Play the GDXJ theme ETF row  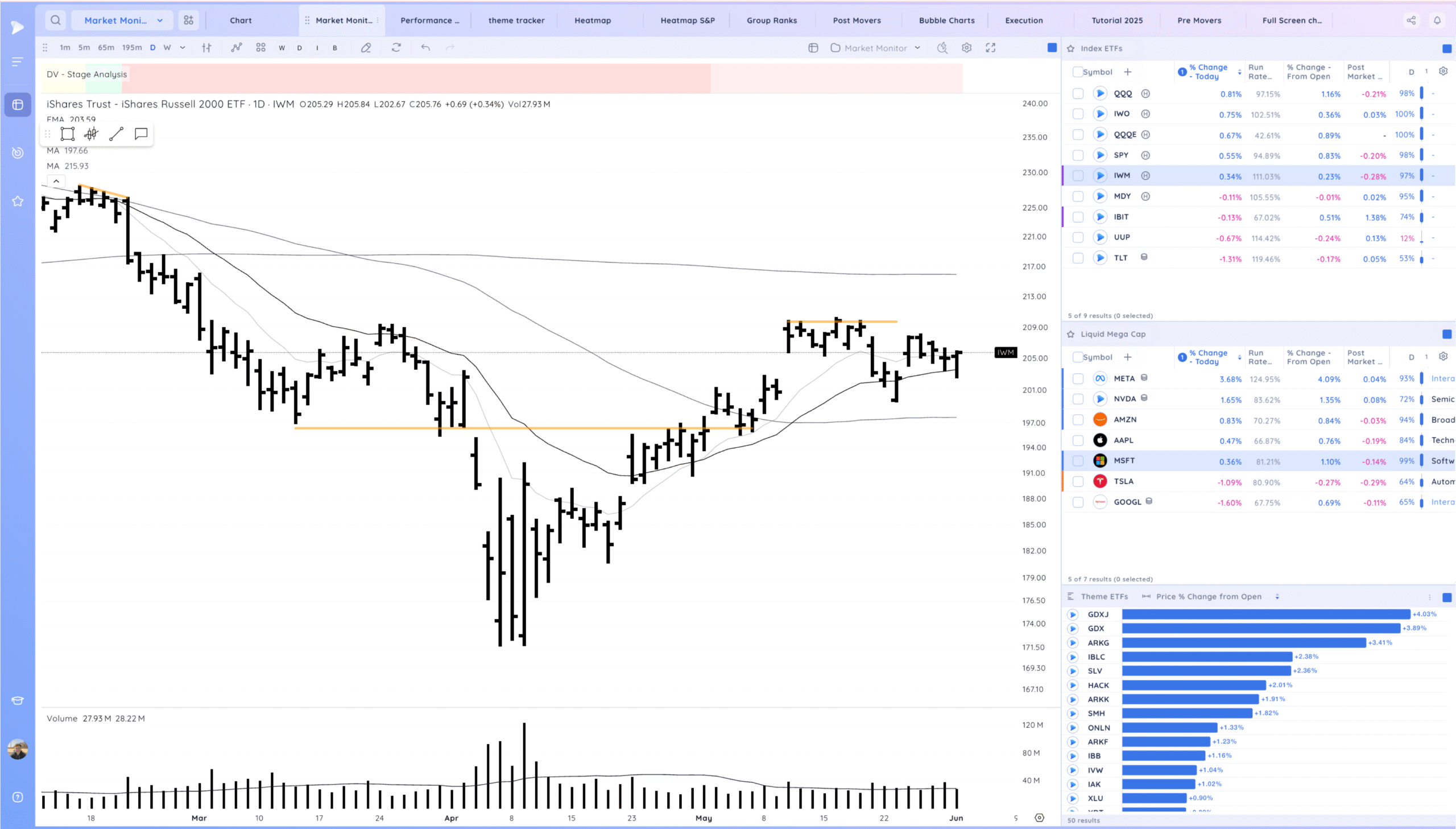tap(1073, 614)
